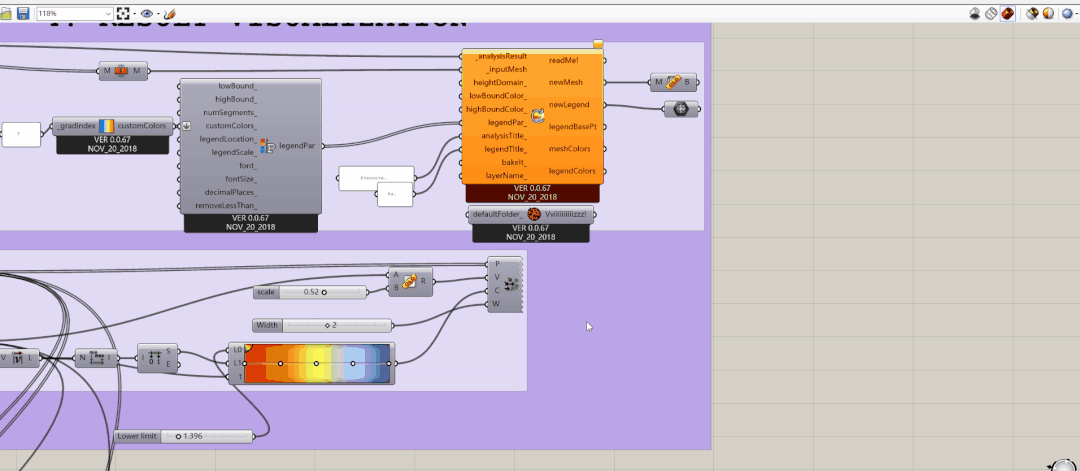This screenshot has height=471, width=1080.
Task: Open the 118% zoom level combo box
Action: tap(75, 13)
